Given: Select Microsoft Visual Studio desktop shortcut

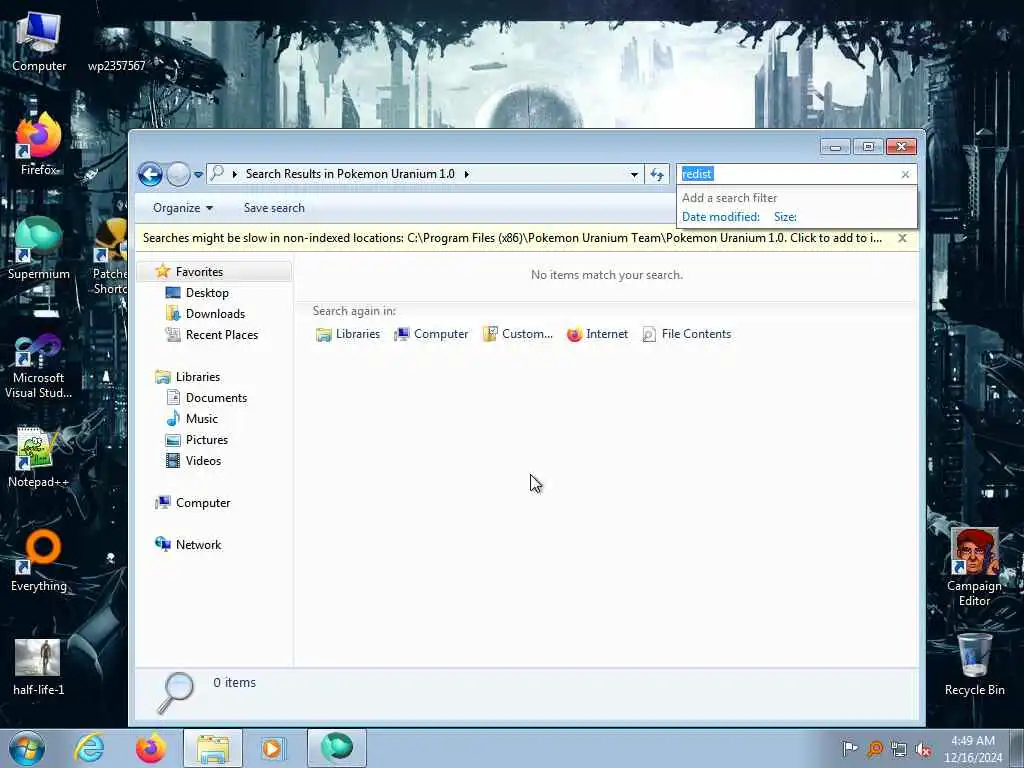Looking at the screenshot, I should (39, 366).
